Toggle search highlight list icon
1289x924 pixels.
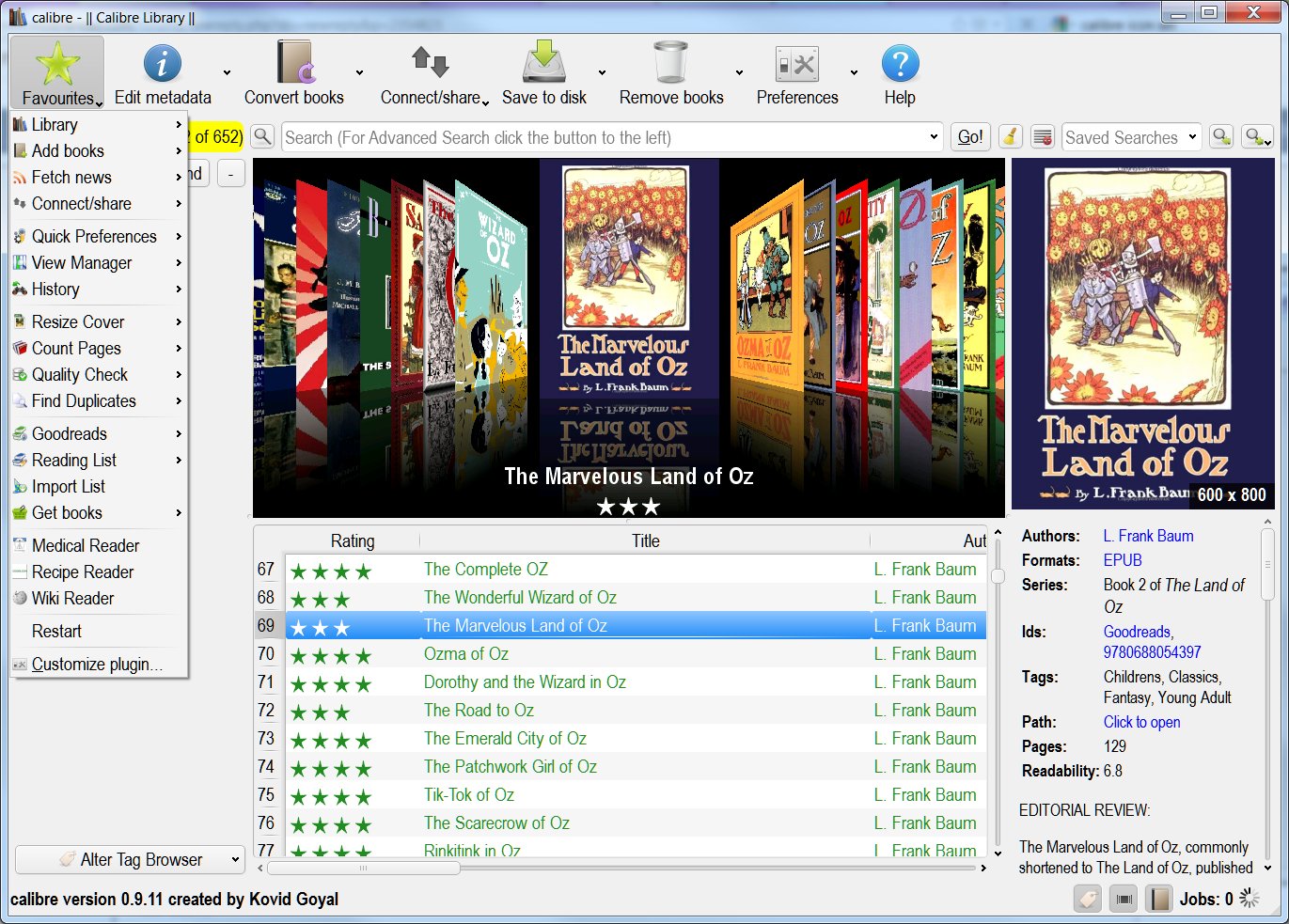click(x=1042, y=137)
